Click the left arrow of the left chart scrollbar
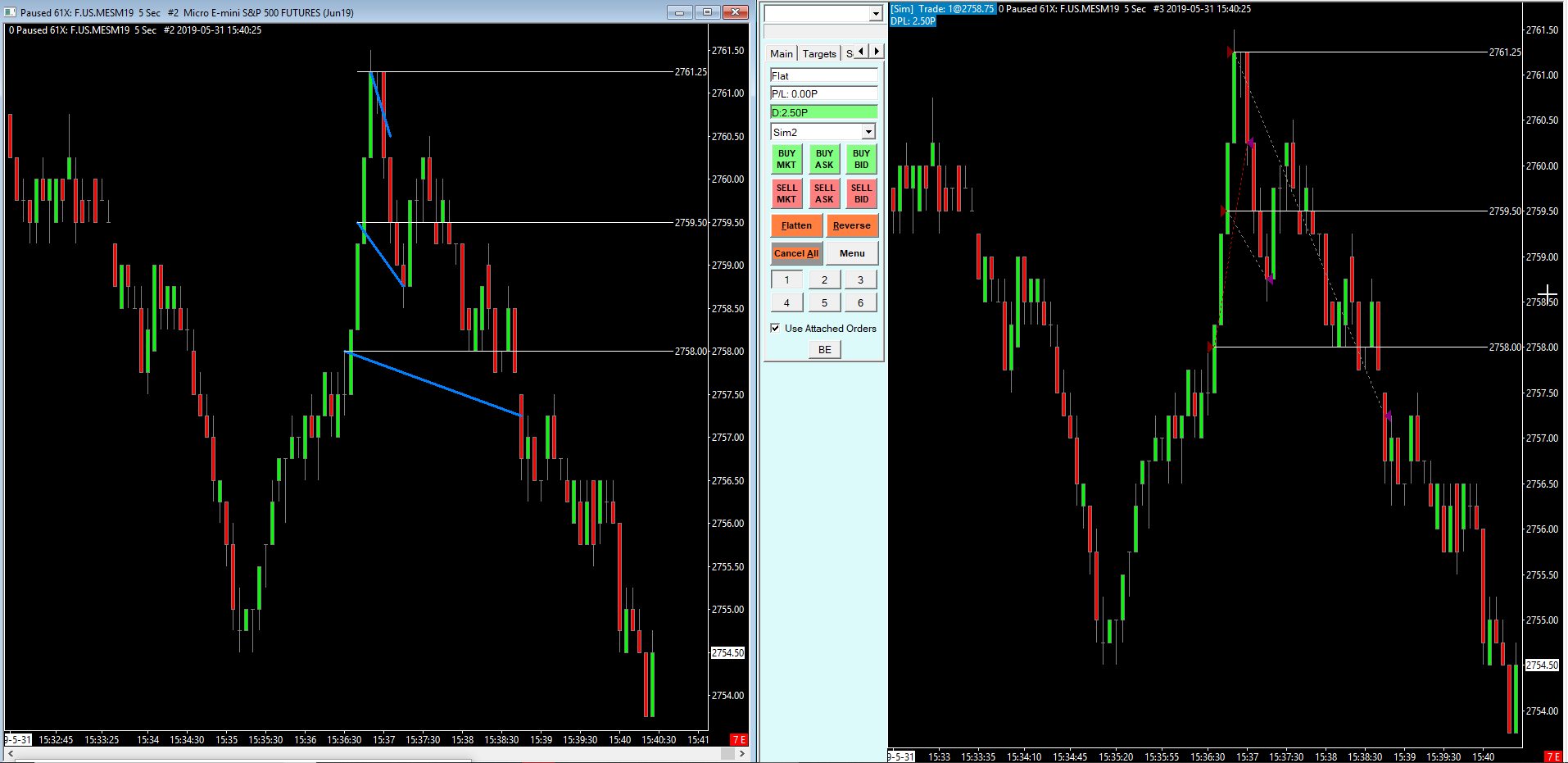The image size is (1568, 763). click(x=10, y=753)
